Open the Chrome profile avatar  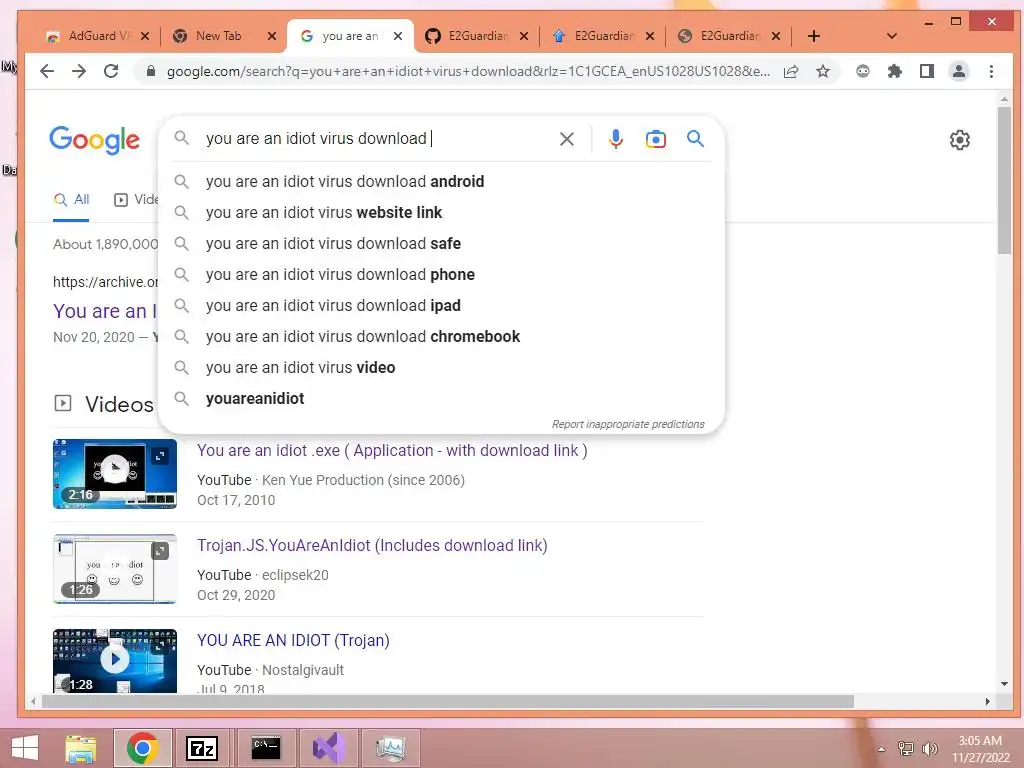click(x=959, y=71)
